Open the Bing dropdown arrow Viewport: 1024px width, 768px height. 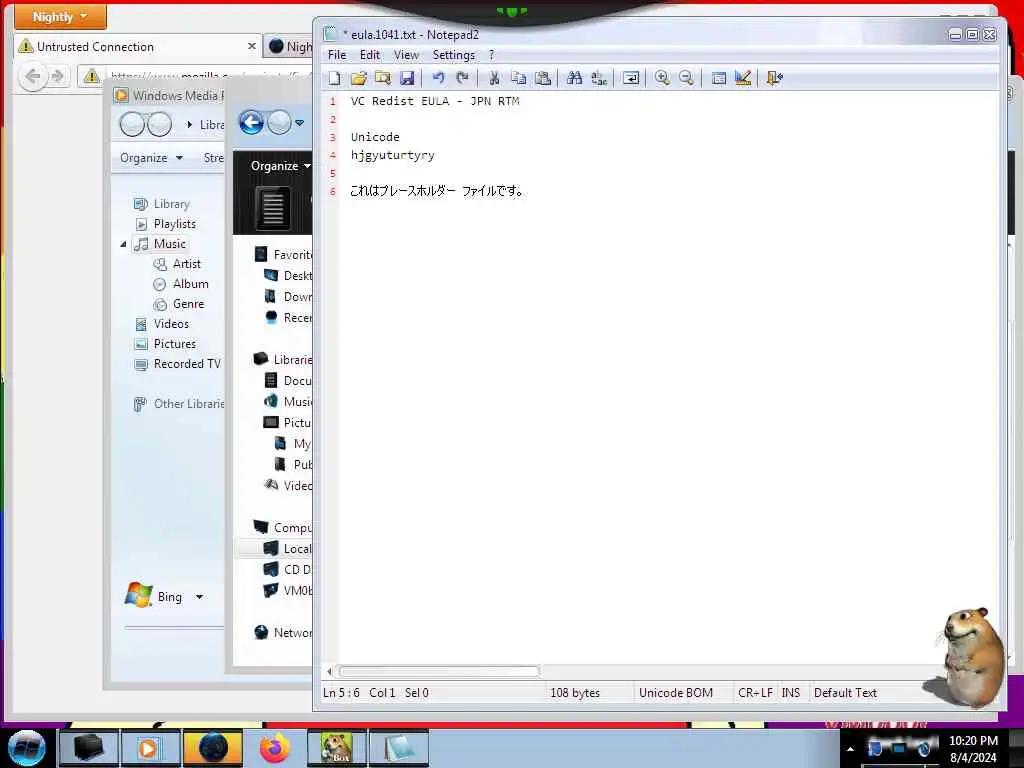pos(200,597)
